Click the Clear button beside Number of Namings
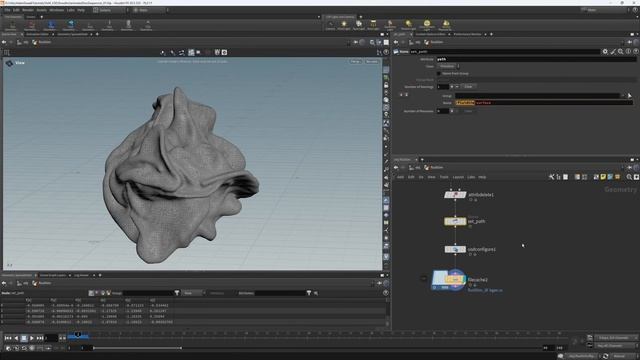The image size is (640, 360). pos(468,87)
